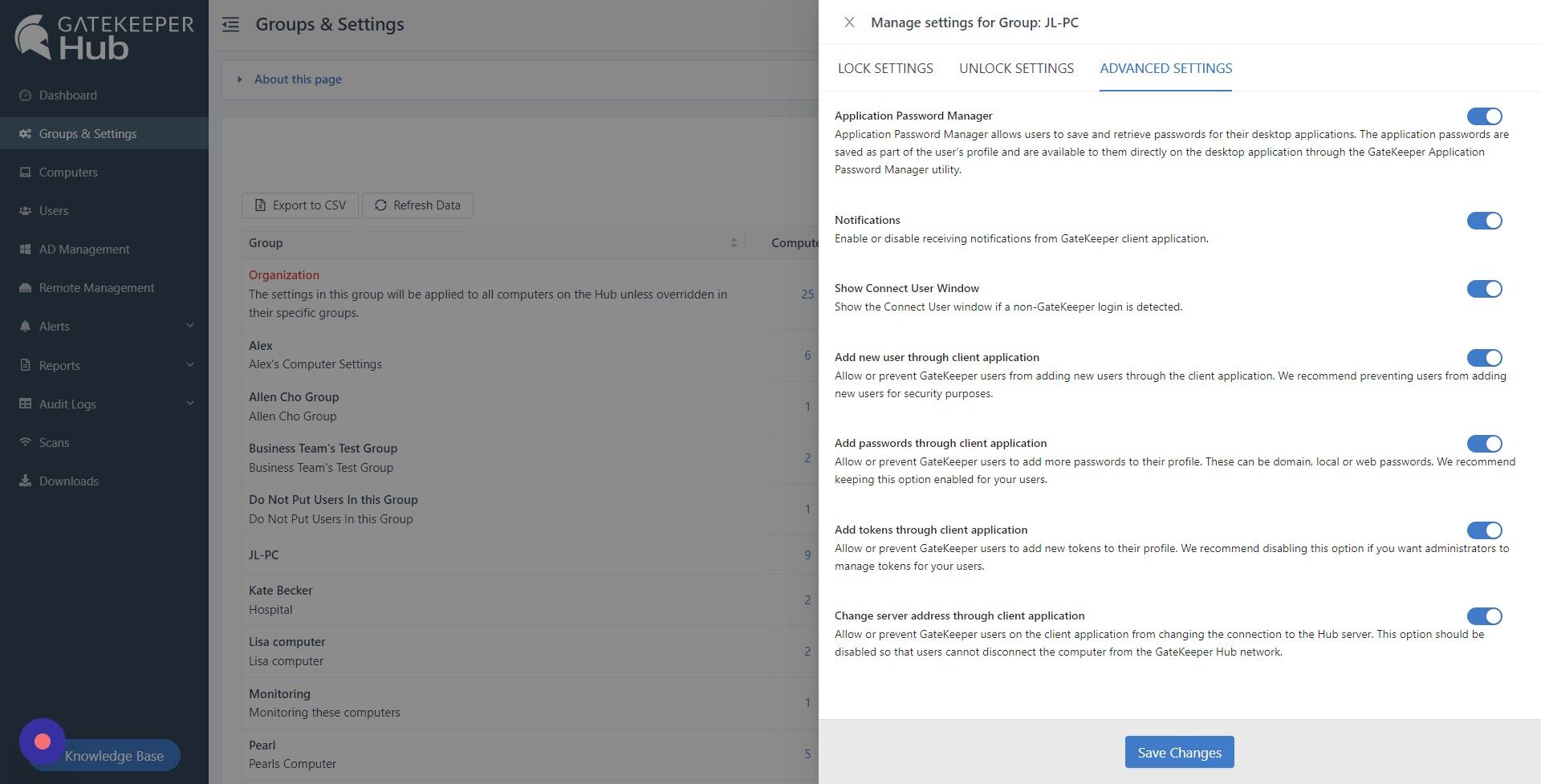Click the GateKeeper Hub logo

104,37
